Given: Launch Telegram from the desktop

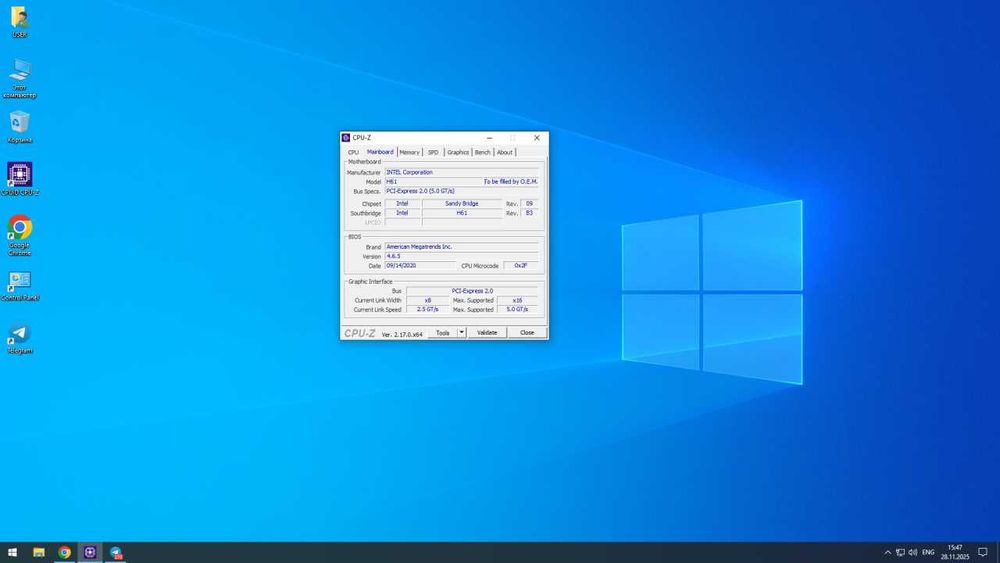Looking at the screenshot, I should [x=19, y=334].
